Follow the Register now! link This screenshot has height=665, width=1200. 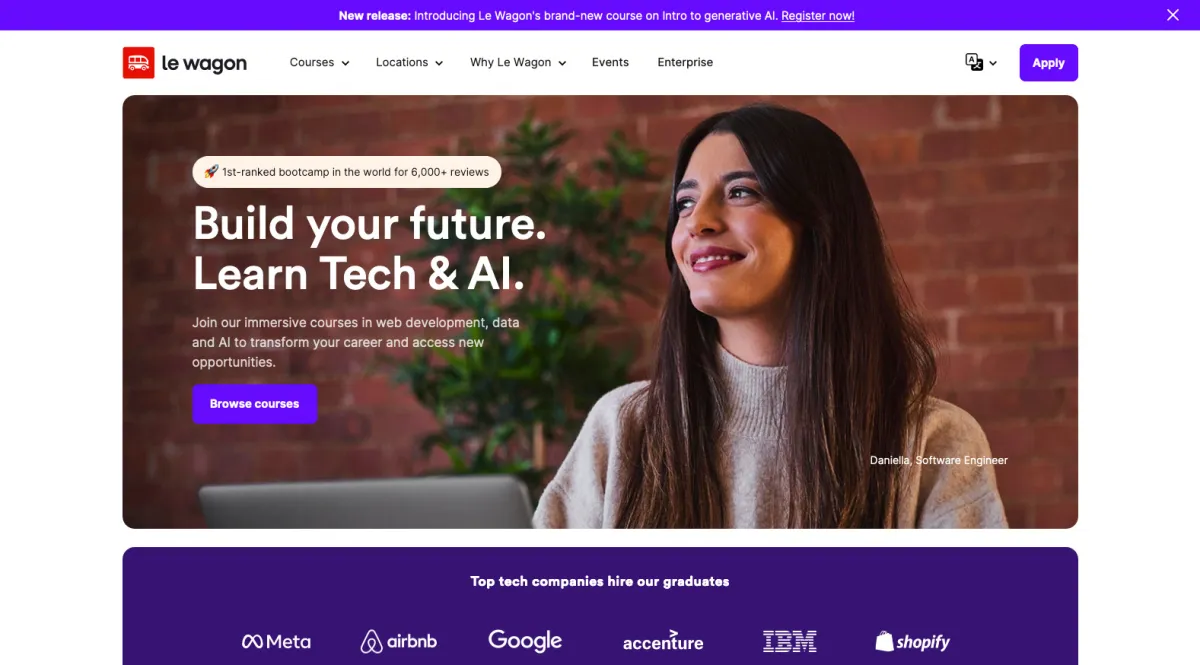(818, 16)
